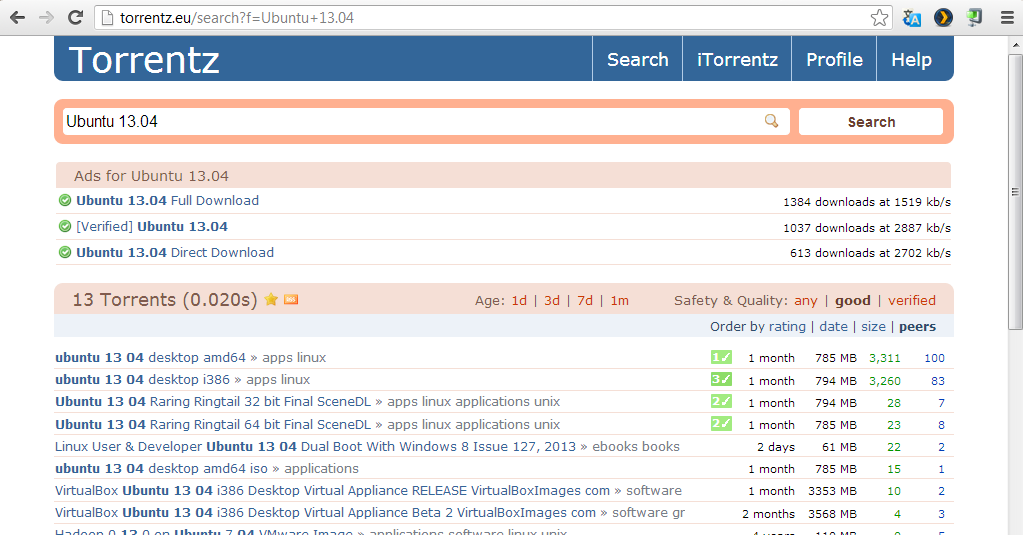Open Ubuntu 13.04 Full Download ad
This screenshot has height=535, width=1023.
[168, 200]
